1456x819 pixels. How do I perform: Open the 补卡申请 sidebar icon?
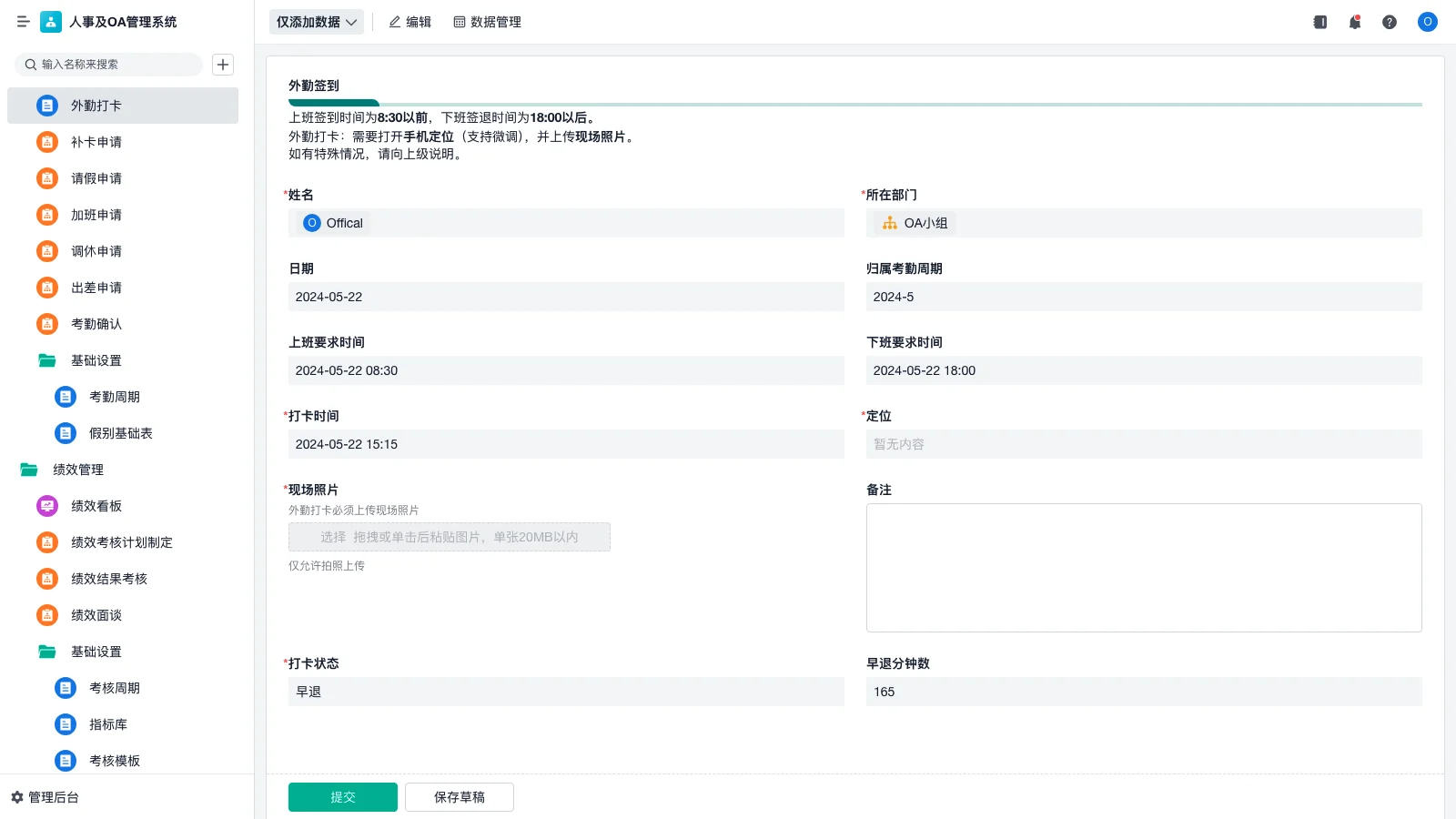46,142
